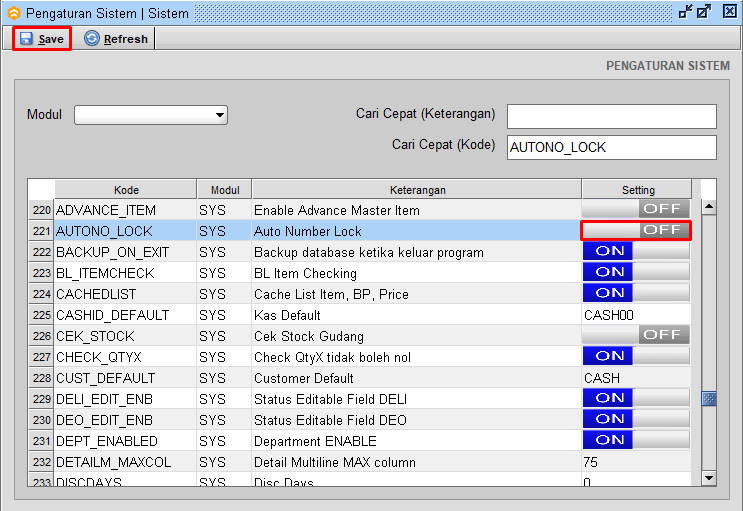Toggle the BACKUP_ON_EXIT switch

635,251
